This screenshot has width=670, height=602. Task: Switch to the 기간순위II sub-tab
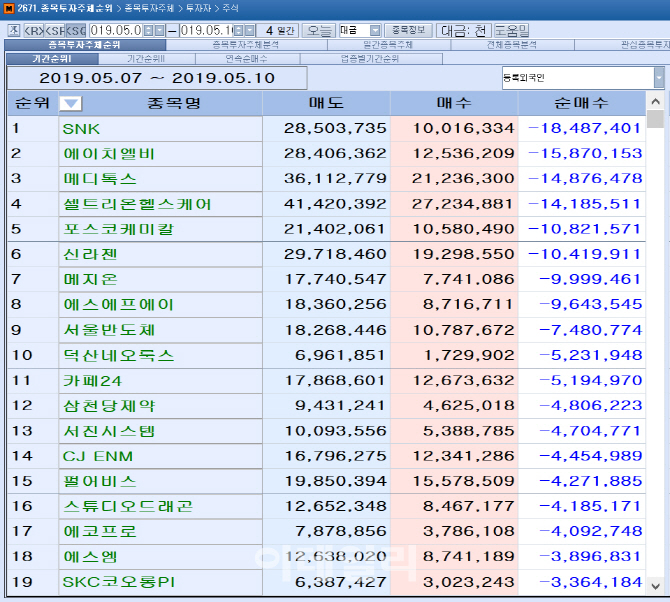146,59
